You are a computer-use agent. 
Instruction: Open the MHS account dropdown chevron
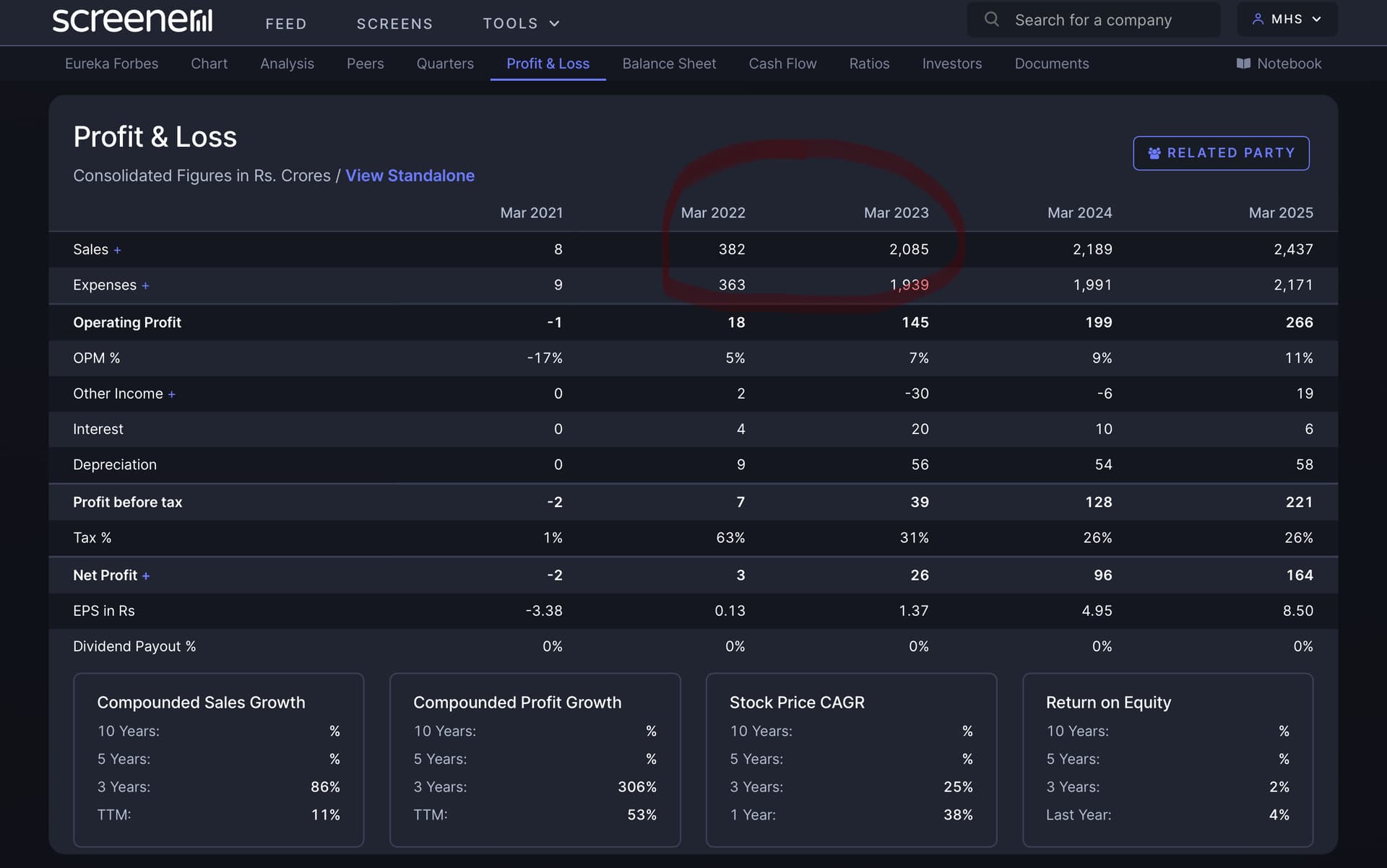[1316, 19]
